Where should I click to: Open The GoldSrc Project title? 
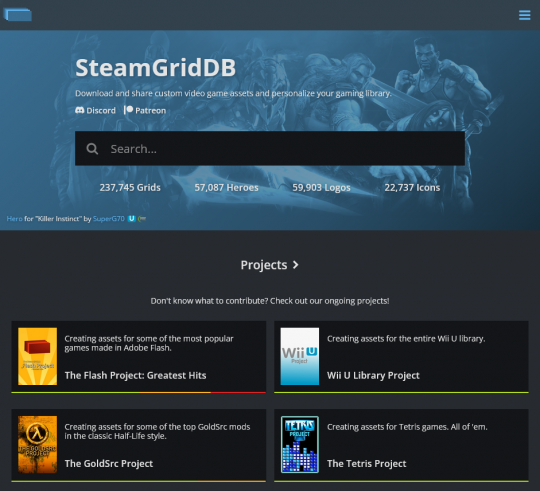(x=109, y=463)
